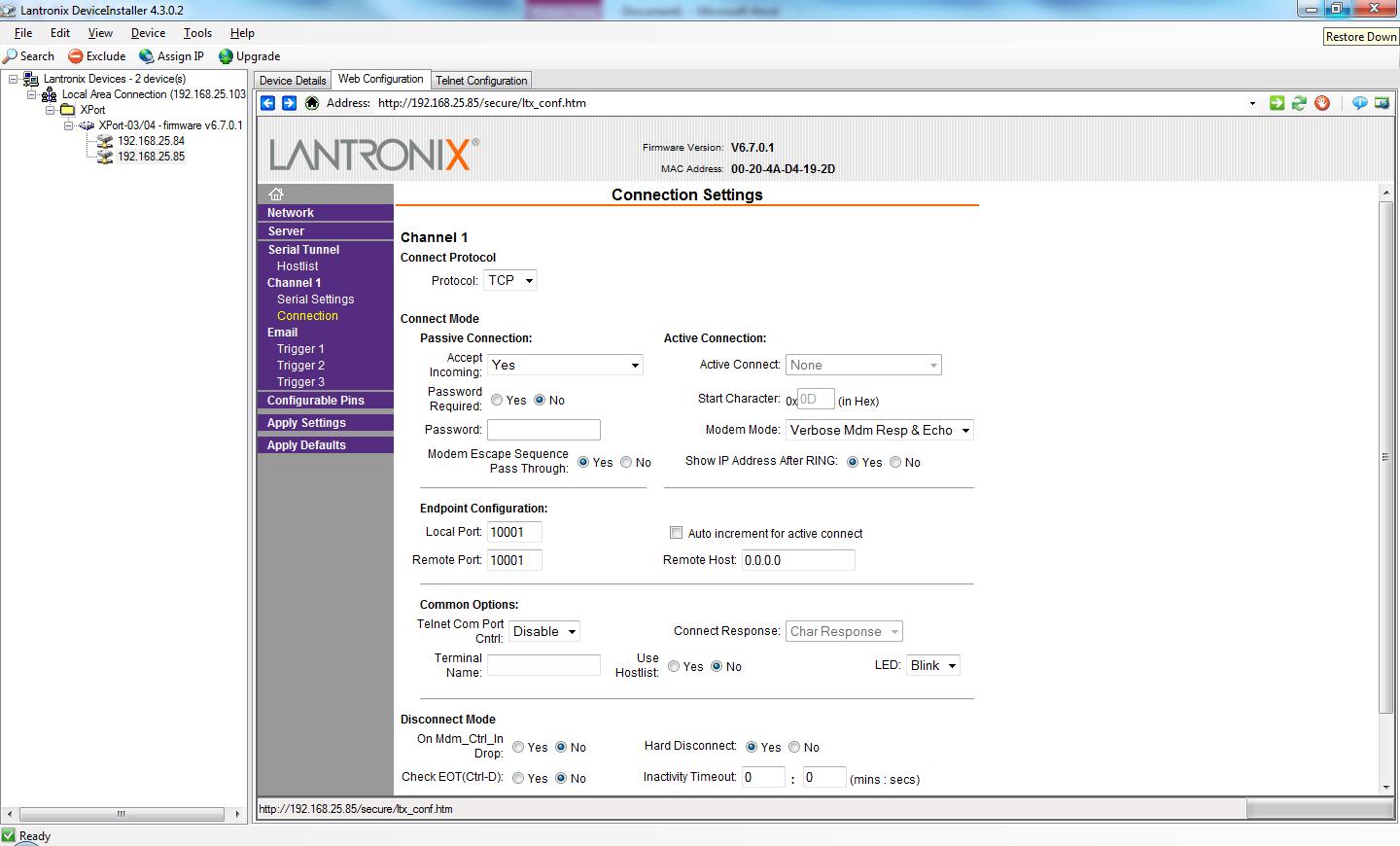Open the Hostlist page link
Image resolution: width=1400 pixels, height=846 pixels.
297,266
